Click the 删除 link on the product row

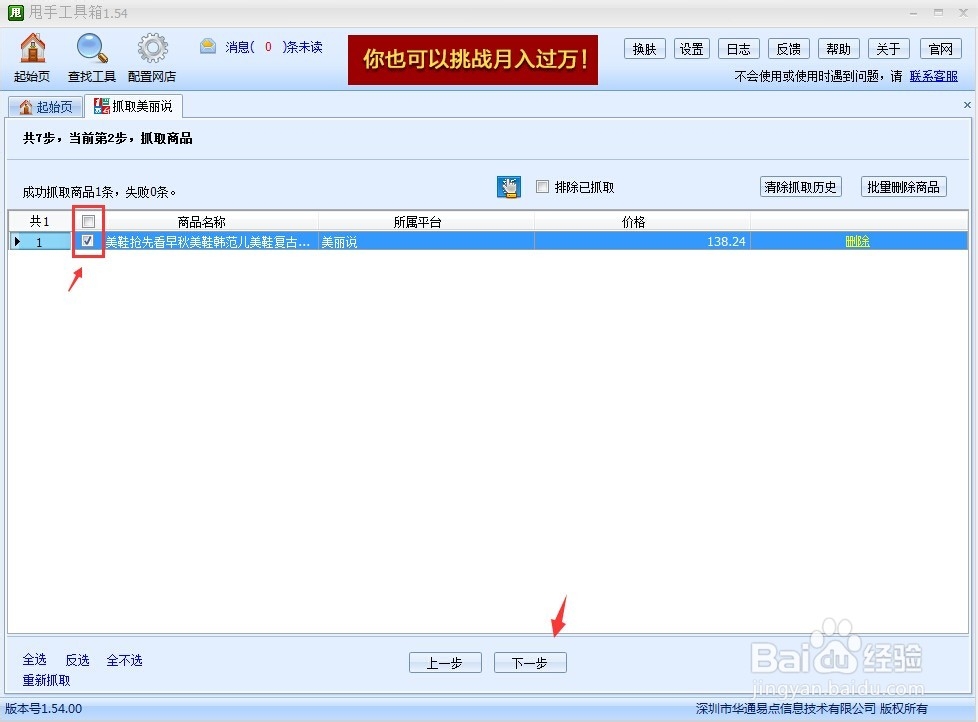coord(857,241)
